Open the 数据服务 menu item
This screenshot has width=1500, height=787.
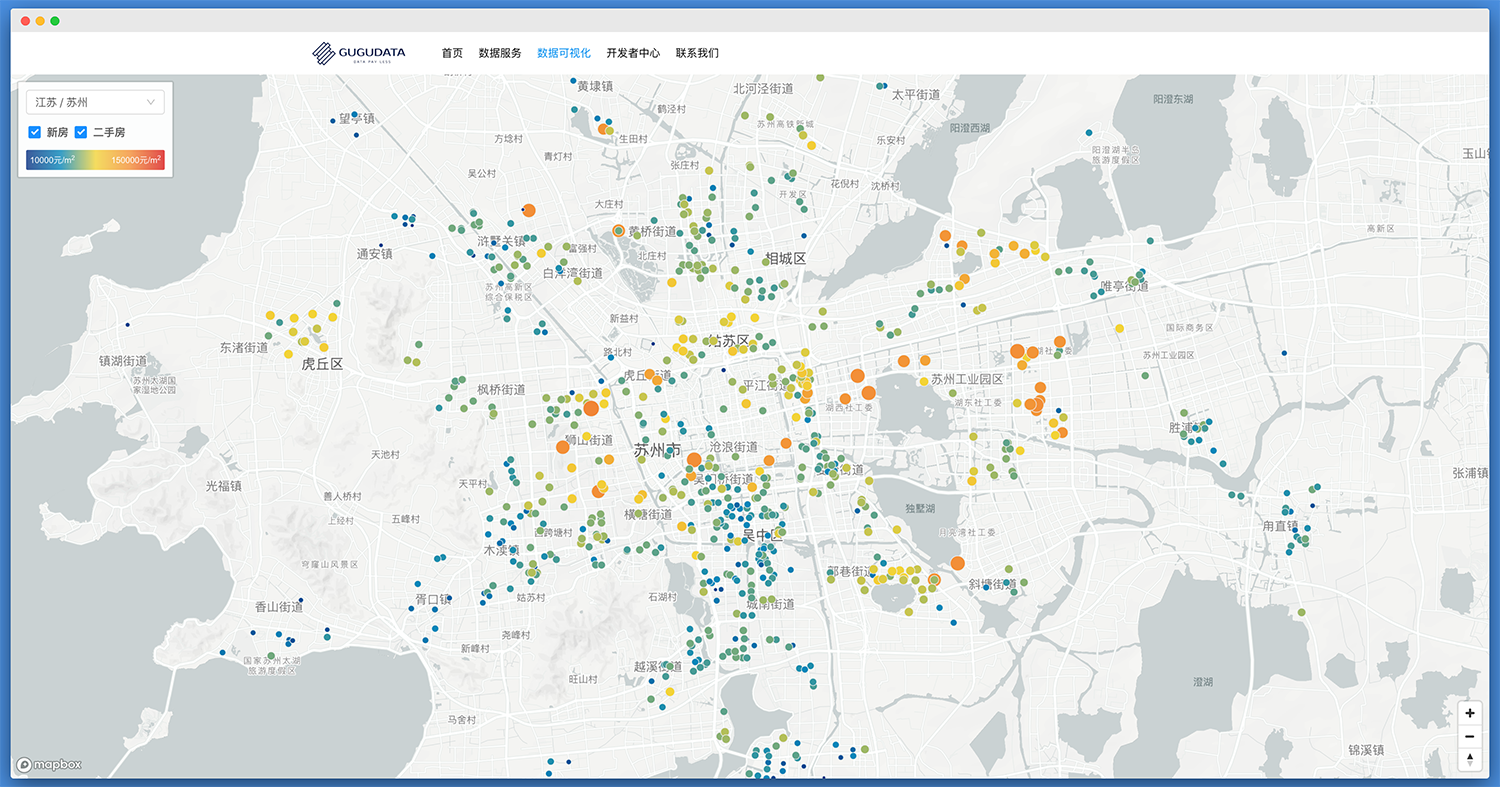pyautogui.click(x=500, y=53)
